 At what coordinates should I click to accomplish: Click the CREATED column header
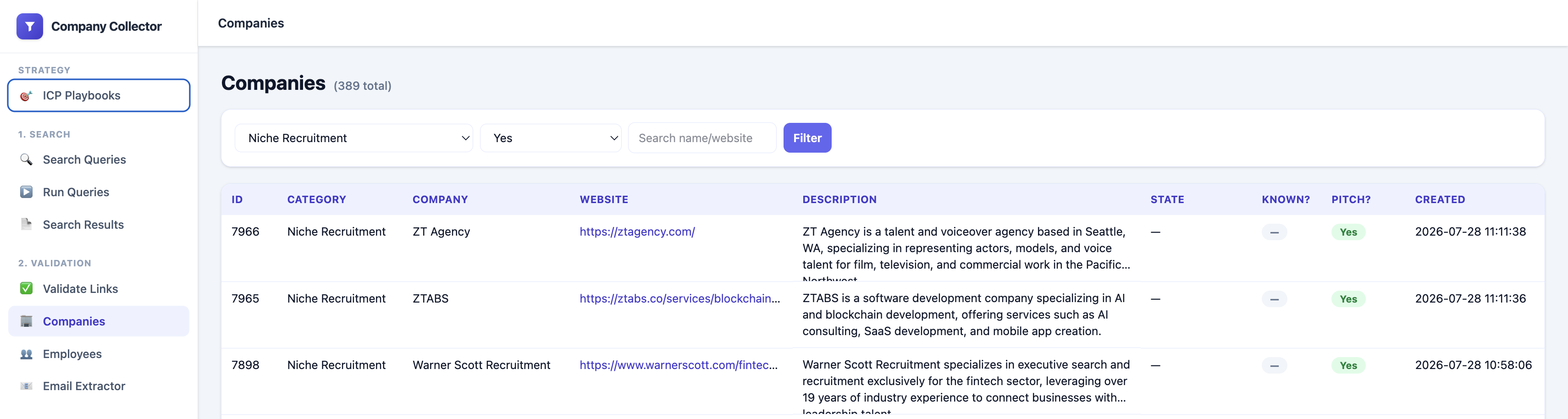pyautogui.click(x=1440, y=200)
